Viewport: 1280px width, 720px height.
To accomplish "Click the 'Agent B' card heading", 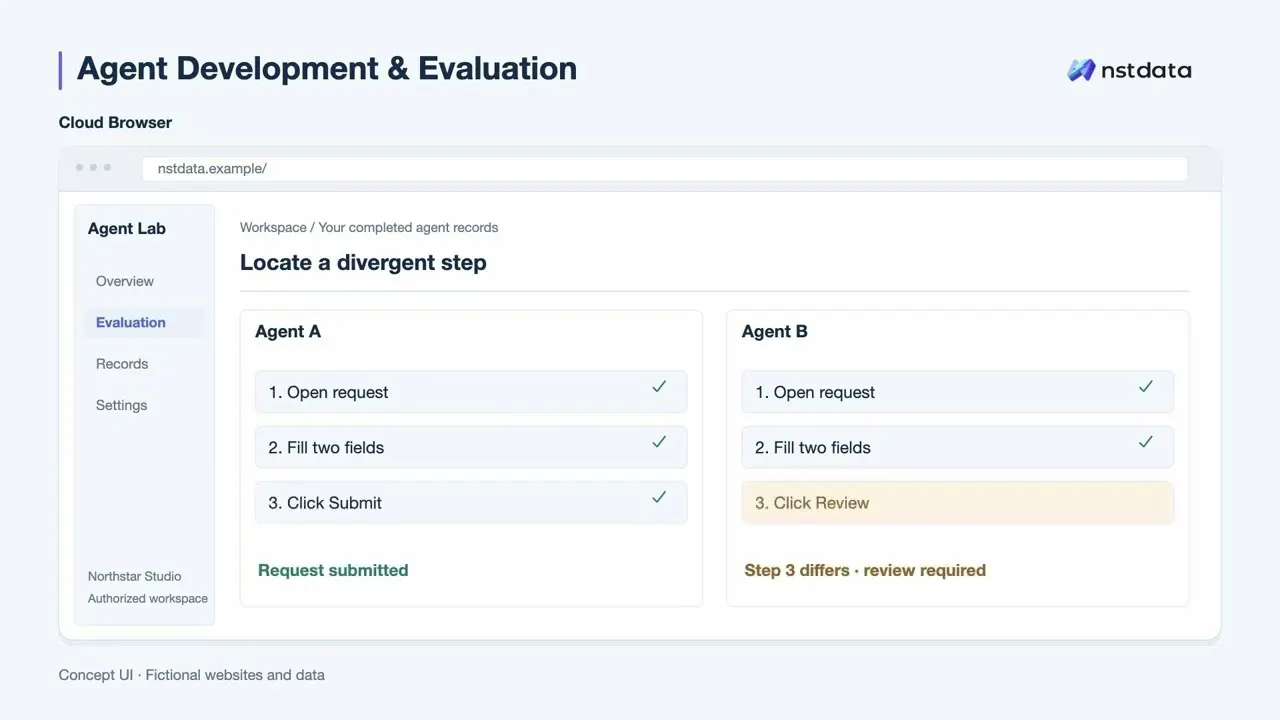I will (775, 331).
